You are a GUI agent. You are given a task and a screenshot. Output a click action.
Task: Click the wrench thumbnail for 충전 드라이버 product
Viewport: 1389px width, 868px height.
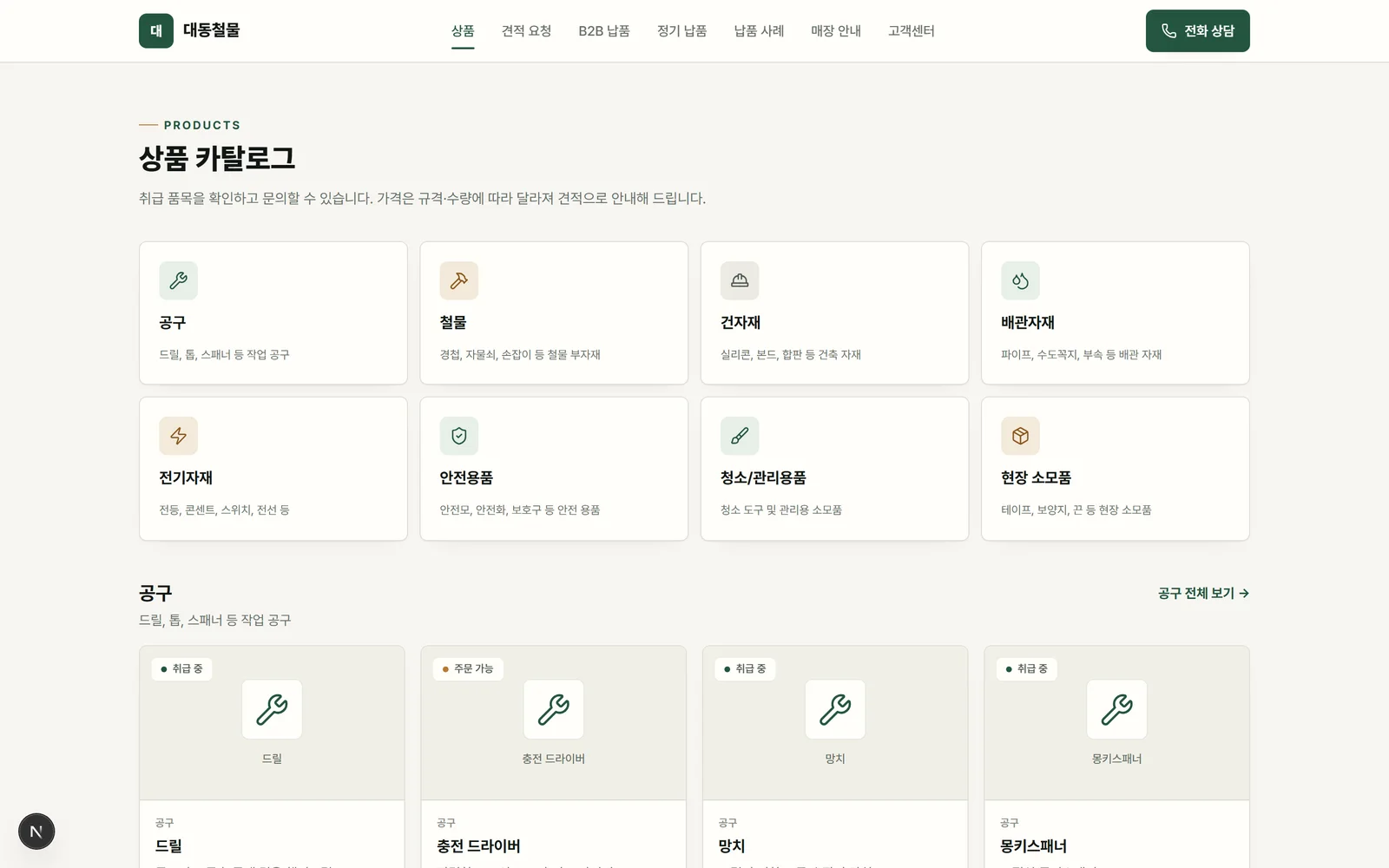(x=554, y=709)
